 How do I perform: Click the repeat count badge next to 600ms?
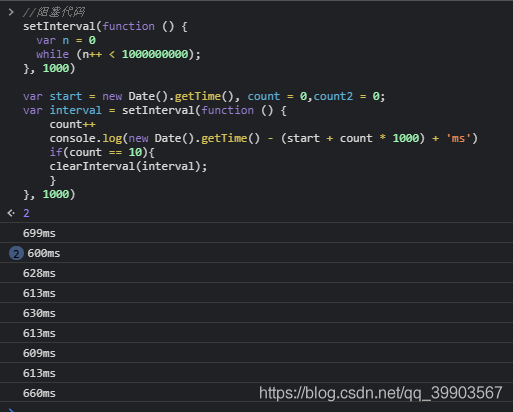(16, 253)
